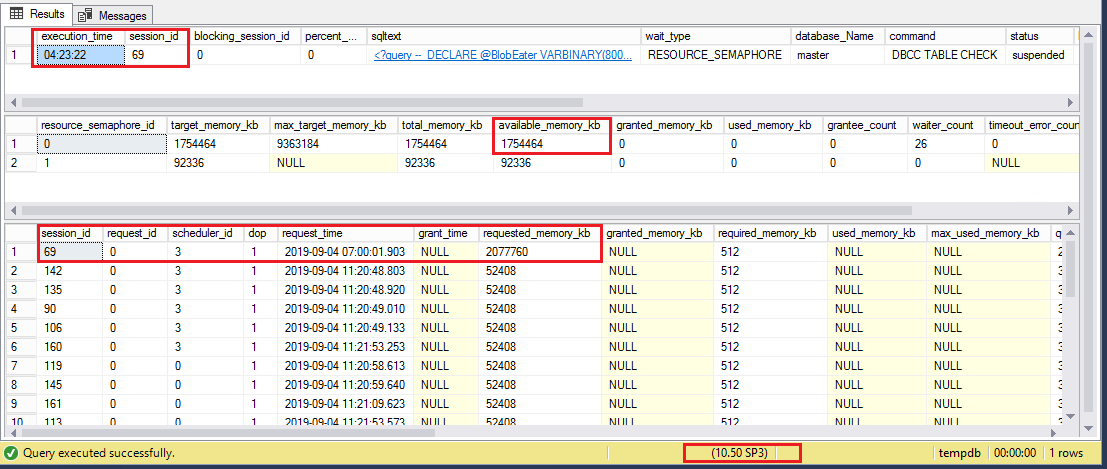Viewport: 1107px width, 469px height.
Task: Click second grid horizontal scrollbar right arrow
Action: pyautogui.click(x=1071, y=210)
